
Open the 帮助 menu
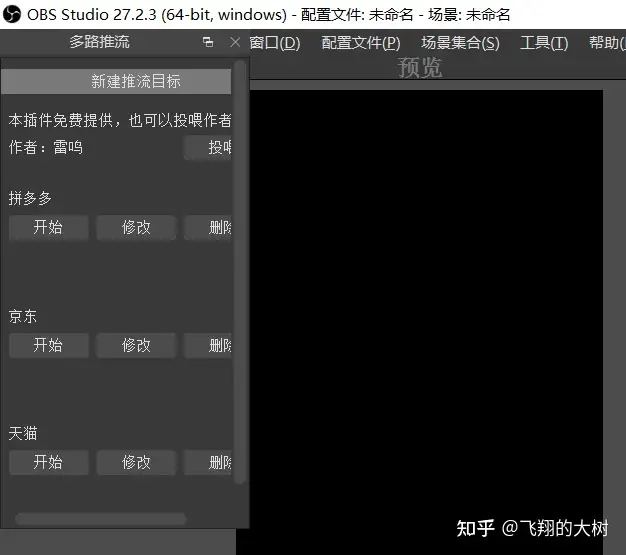tap(607, 42)
